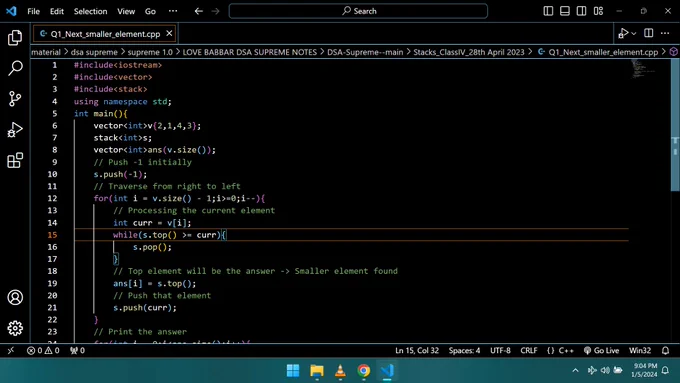Click the editor minimap
Viewport: 680px width, 383px height.
(x=643, y=69)
